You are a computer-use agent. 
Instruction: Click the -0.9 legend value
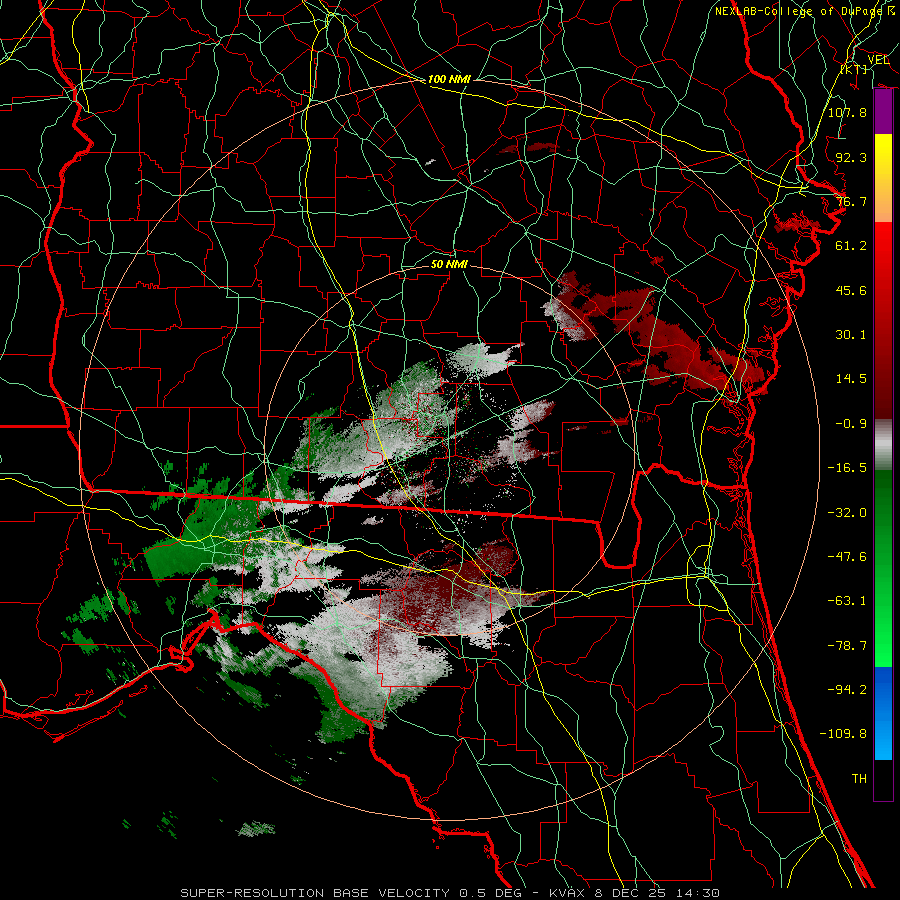851,424
